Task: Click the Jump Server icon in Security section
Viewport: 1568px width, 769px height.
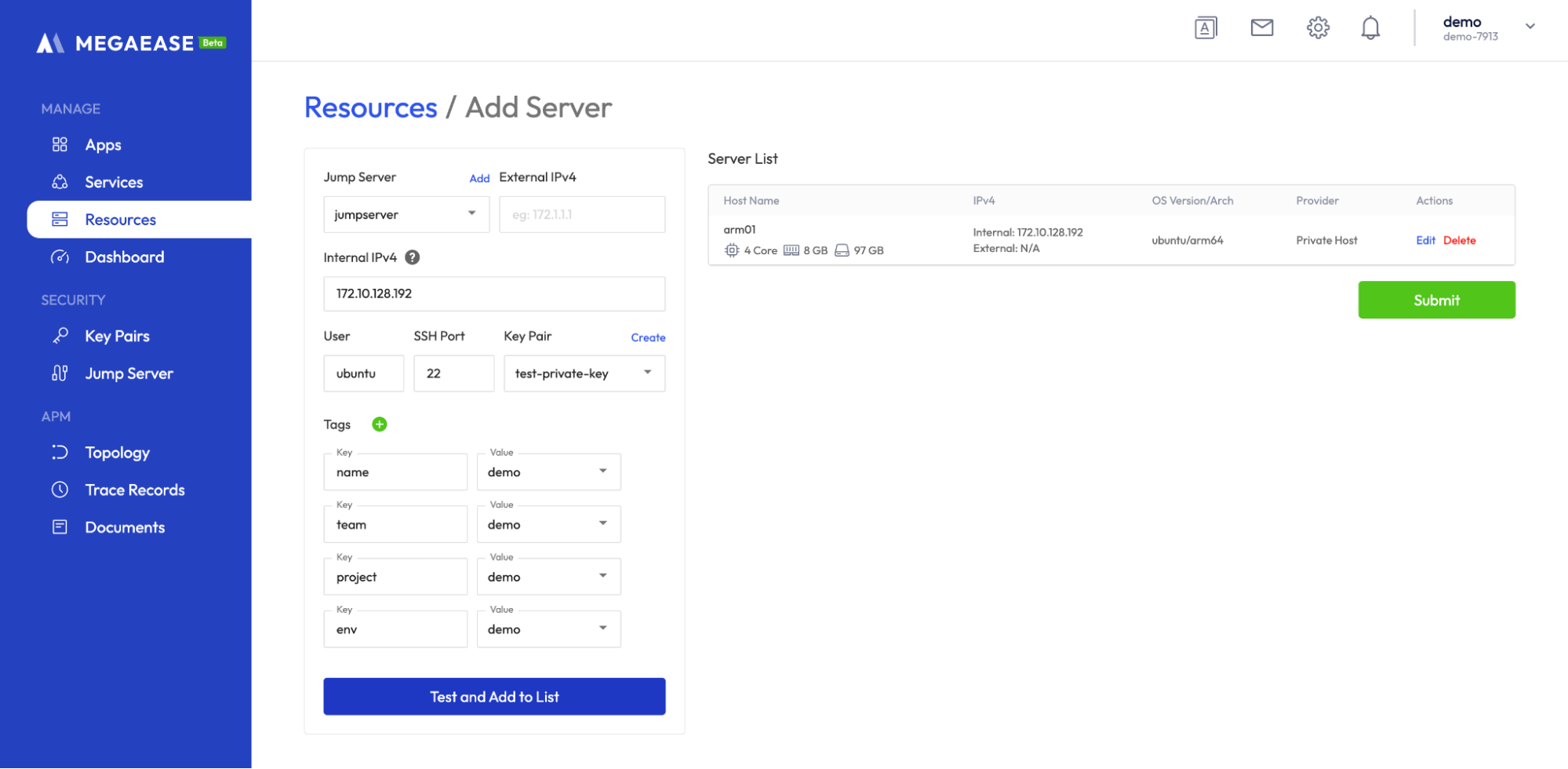Action: pyautogui.click(x=59, y=374)
